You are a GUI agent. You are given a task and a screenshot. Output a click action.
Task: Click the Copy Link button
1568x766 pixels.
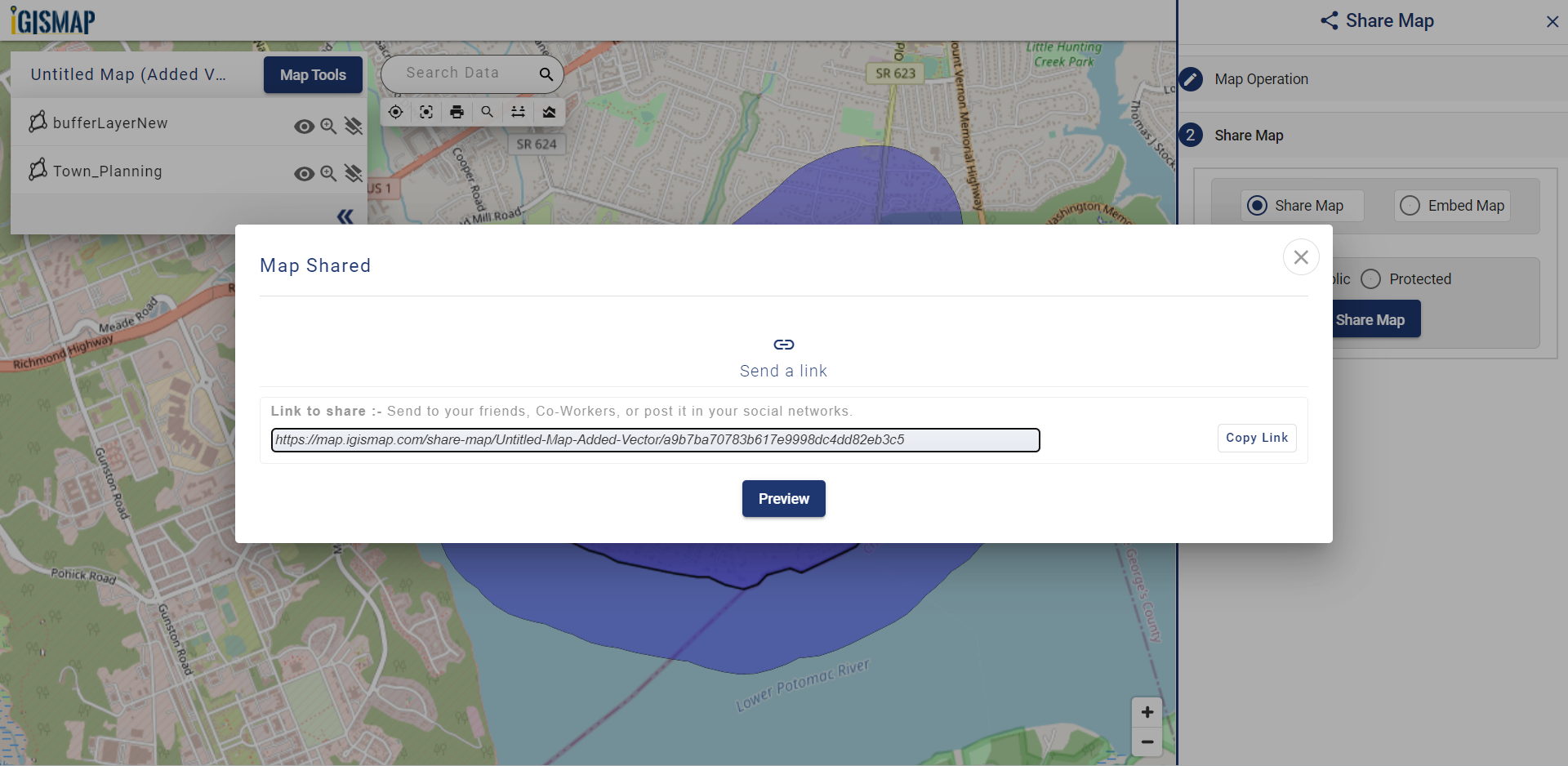click(1256, 438)
